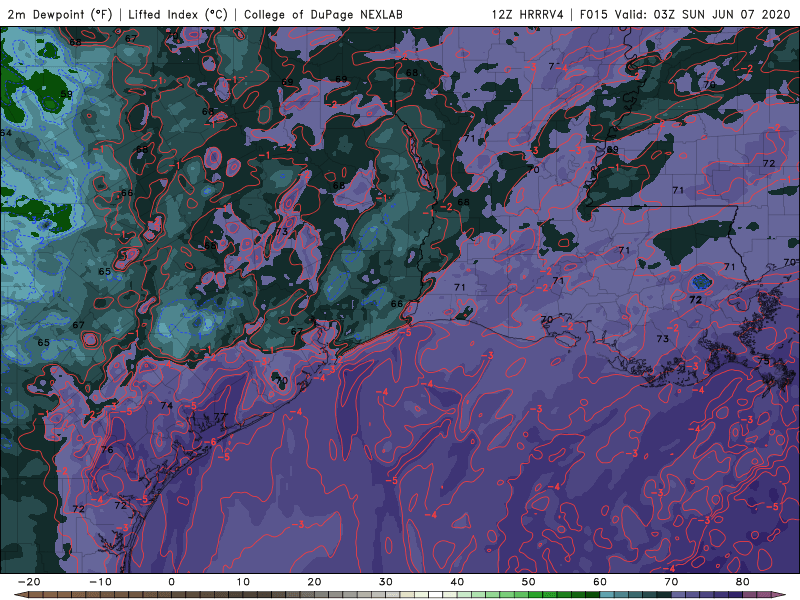Click the 10 label on the color scale

(x=243, y=582)
